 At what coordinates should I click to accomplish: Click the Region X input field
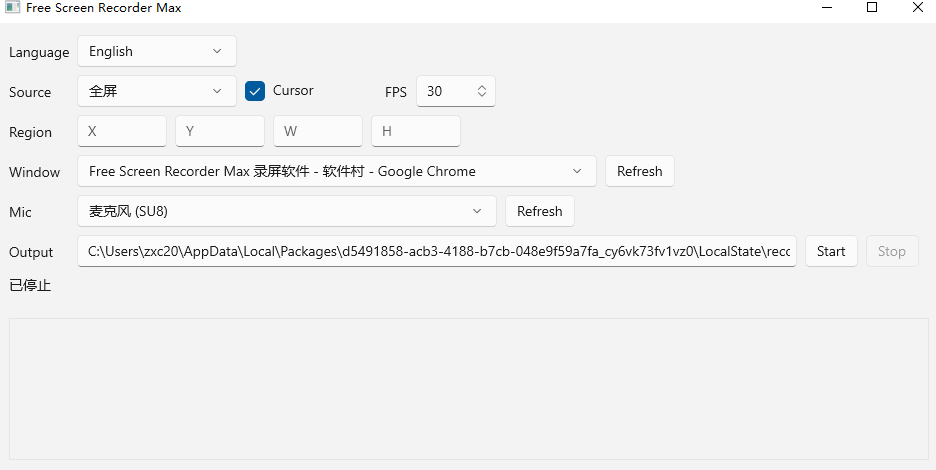(121, 131)
